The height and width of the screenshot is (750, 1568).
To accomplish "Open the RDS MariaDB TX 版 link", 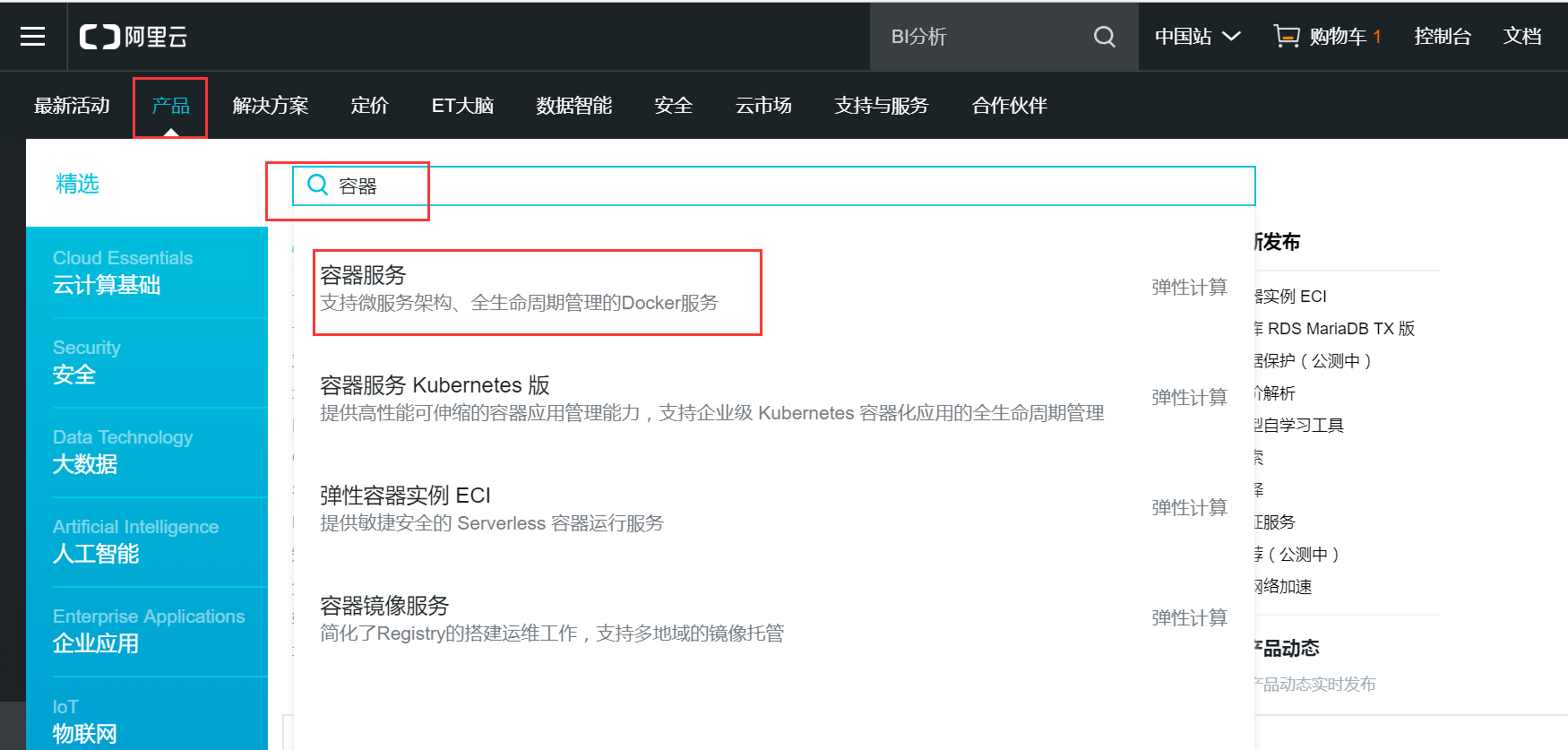I will coord(1335,329).
